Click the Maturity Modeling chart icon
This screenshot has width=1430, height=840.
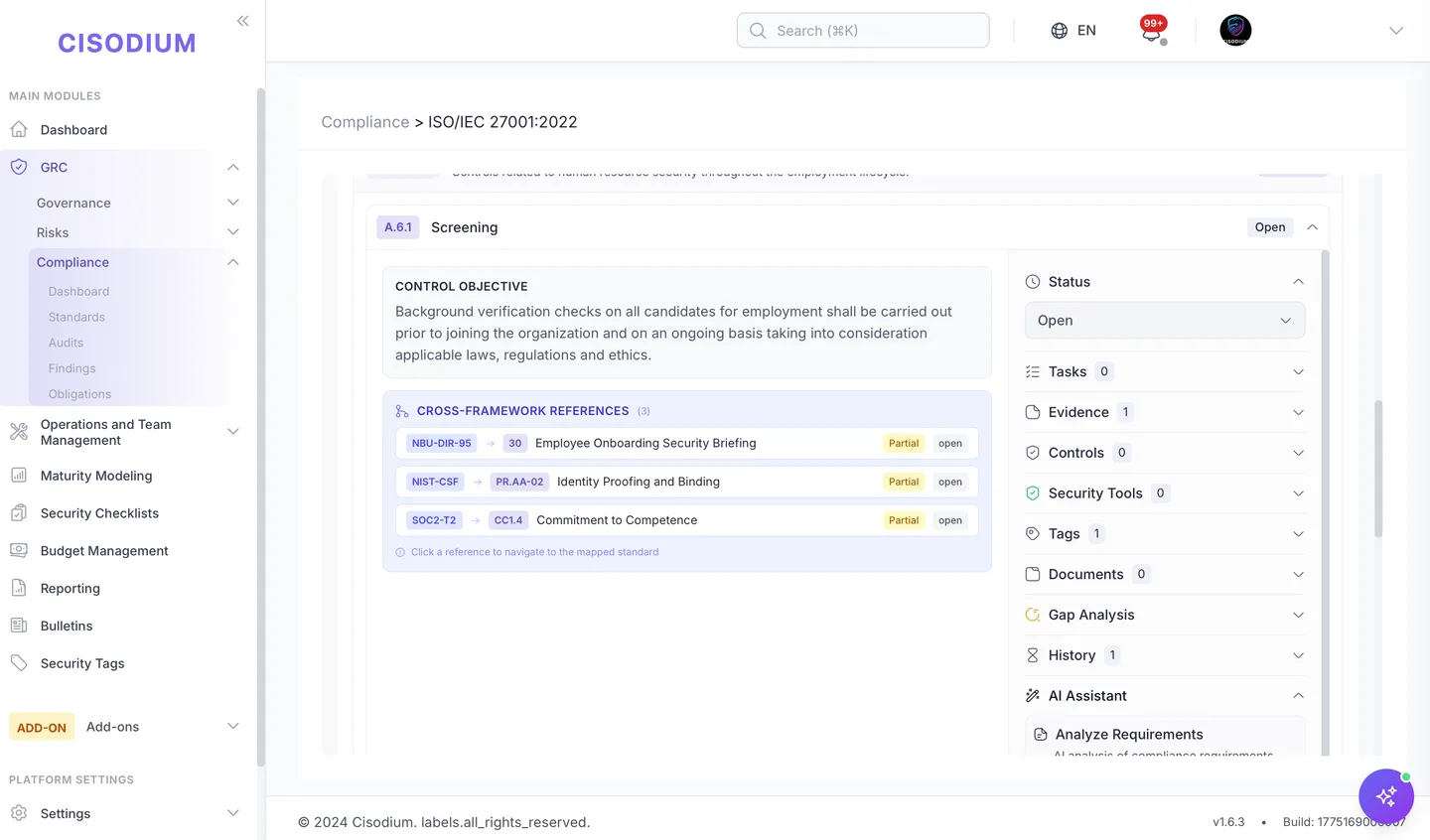(19, 476)
